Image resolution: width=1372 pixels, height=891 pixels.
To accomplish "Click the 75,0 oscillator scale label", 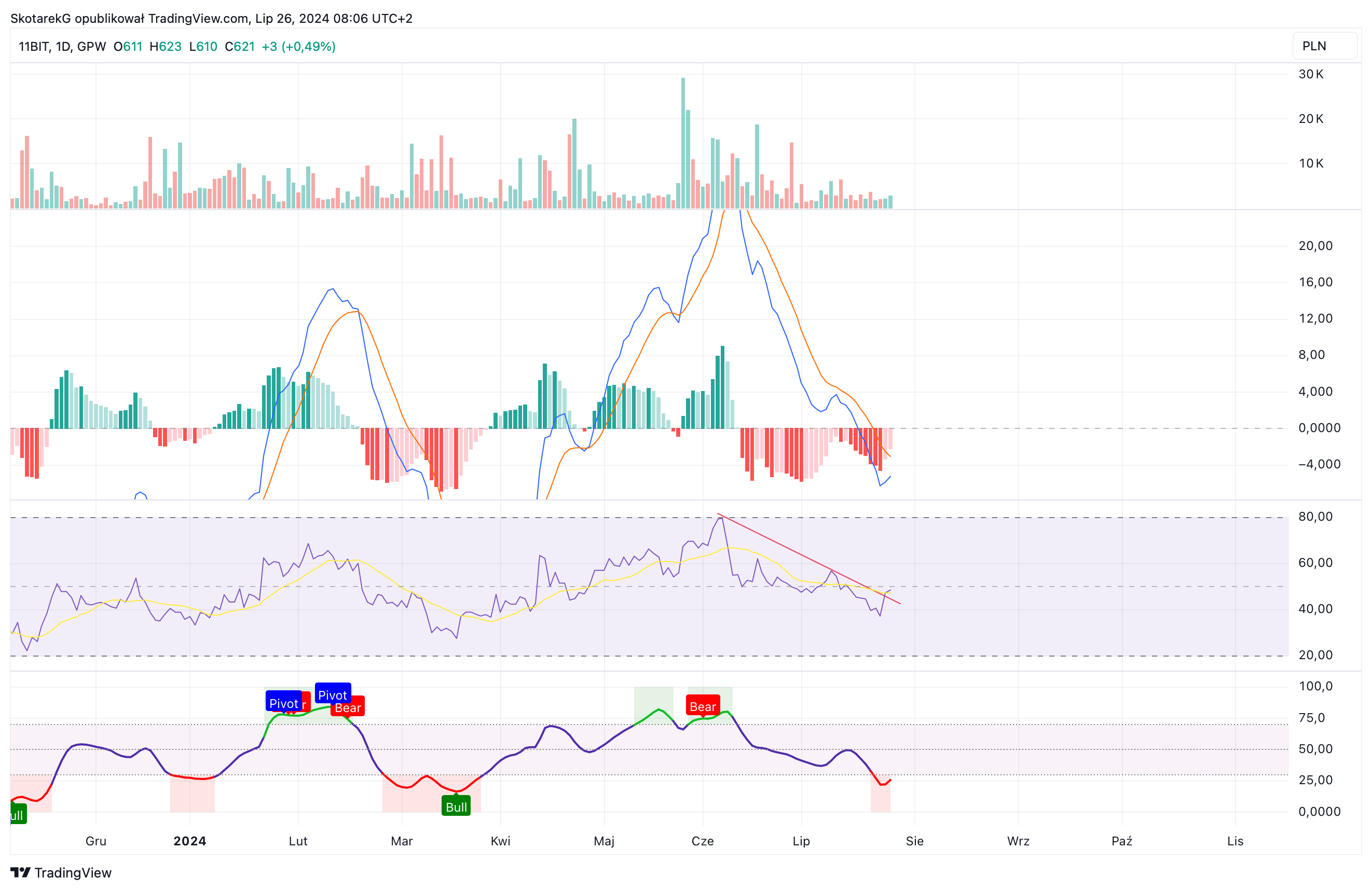I will click(1312, 718).
